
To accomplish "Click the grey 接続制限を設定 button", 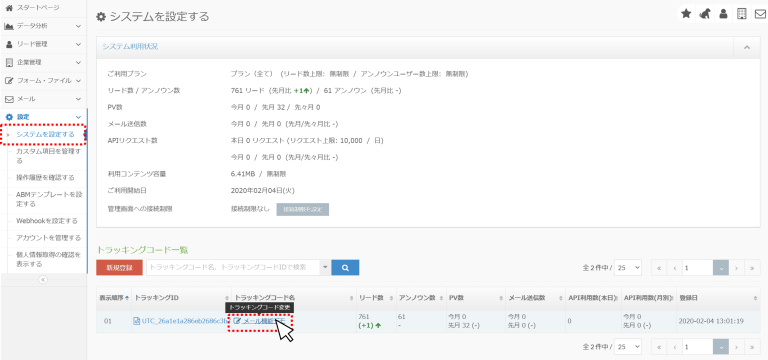I will [303, 209].
